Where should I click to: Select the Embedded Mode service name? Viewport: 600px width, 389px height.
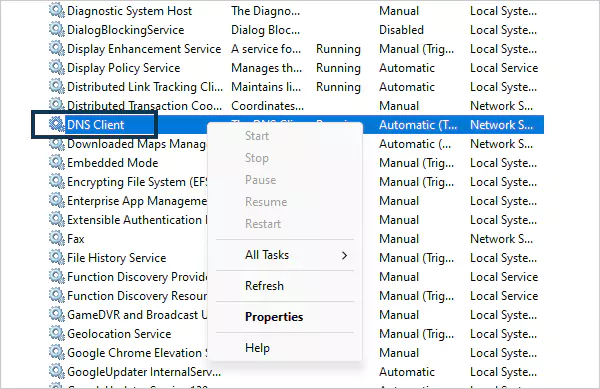point(112,163)
